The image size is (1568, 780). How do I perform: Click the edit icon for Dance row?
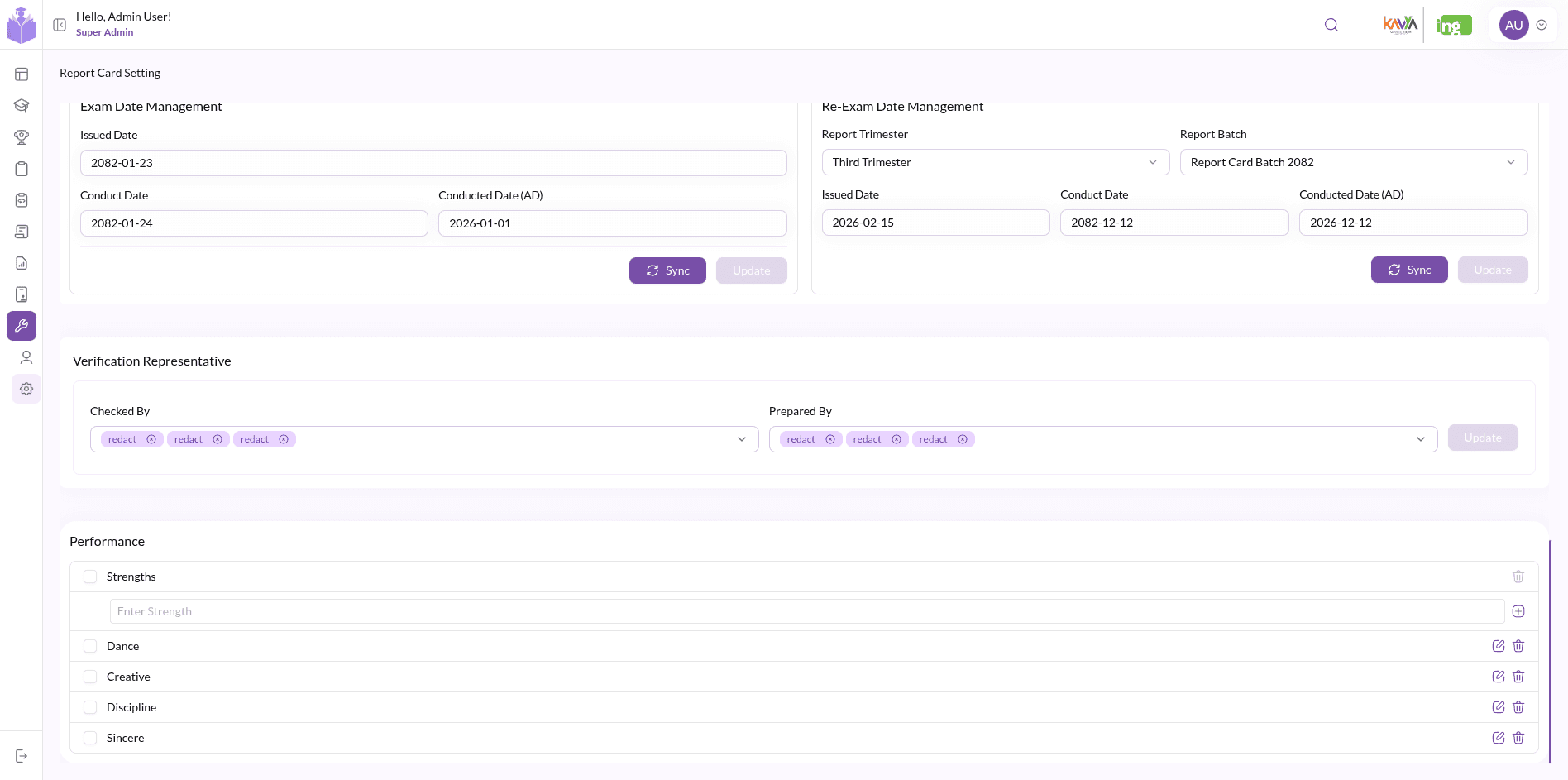(x=1498, y=646)
